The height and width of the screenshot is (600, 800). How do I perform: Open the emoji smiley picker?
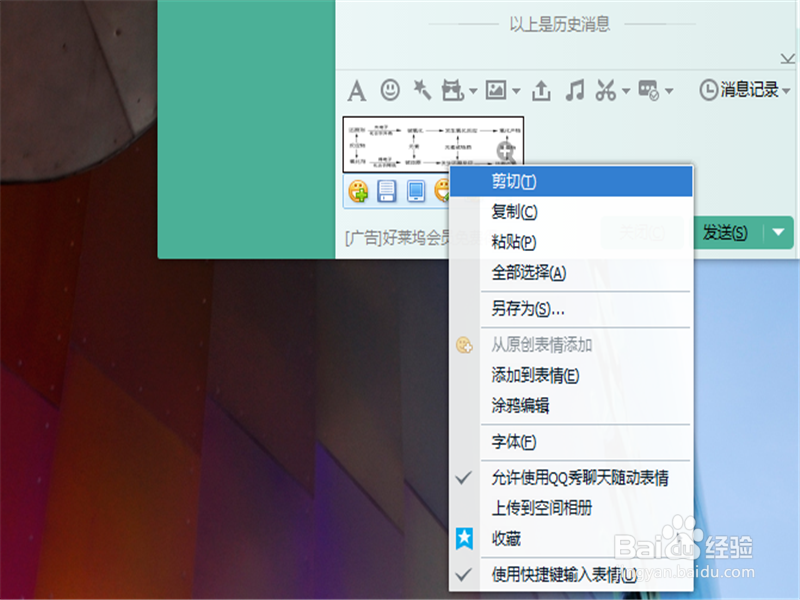(x=390, y=90)
